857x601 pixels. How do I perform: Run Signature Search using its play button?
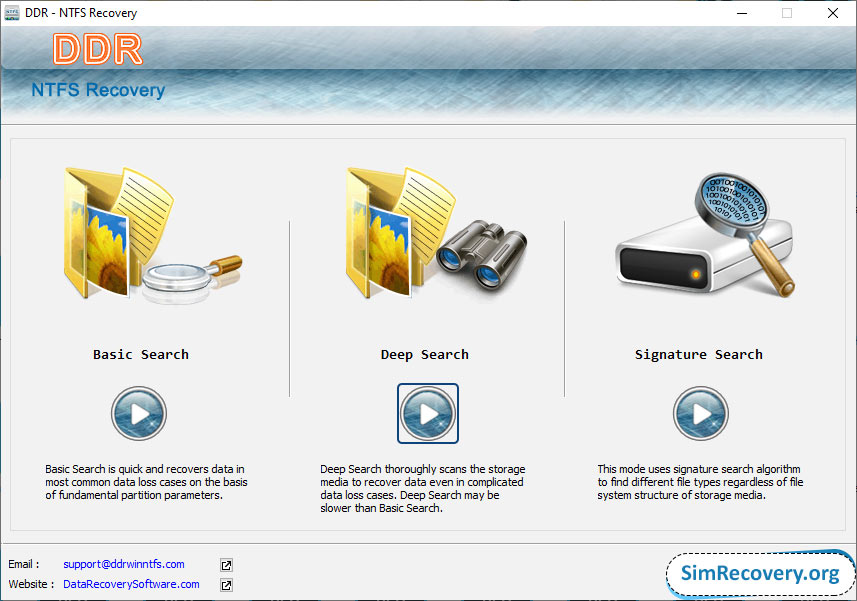[x=700, y=413]
